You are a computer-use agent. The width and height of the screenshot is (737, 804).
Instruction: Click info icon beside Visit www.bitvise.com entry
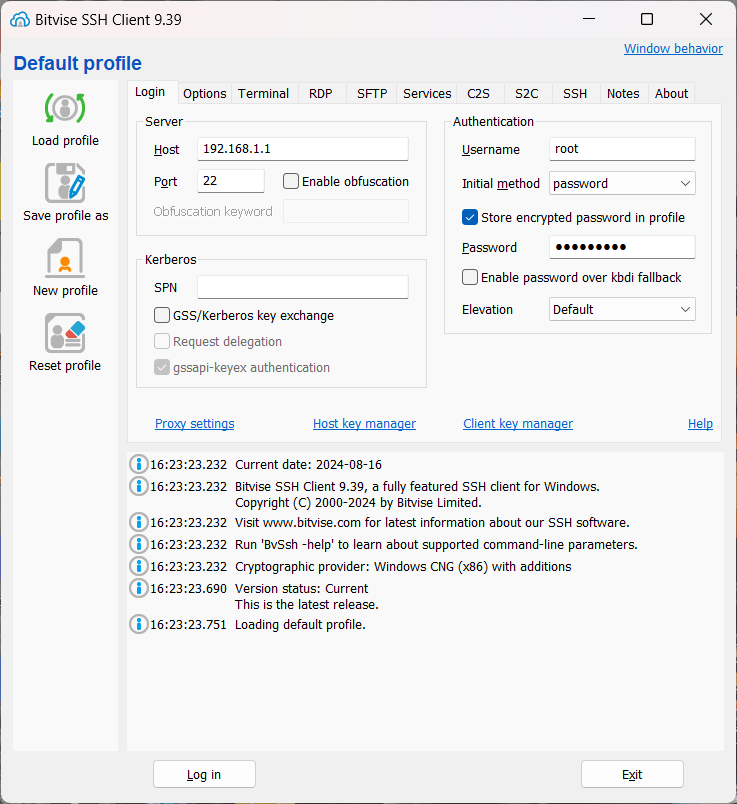(138, 522)
